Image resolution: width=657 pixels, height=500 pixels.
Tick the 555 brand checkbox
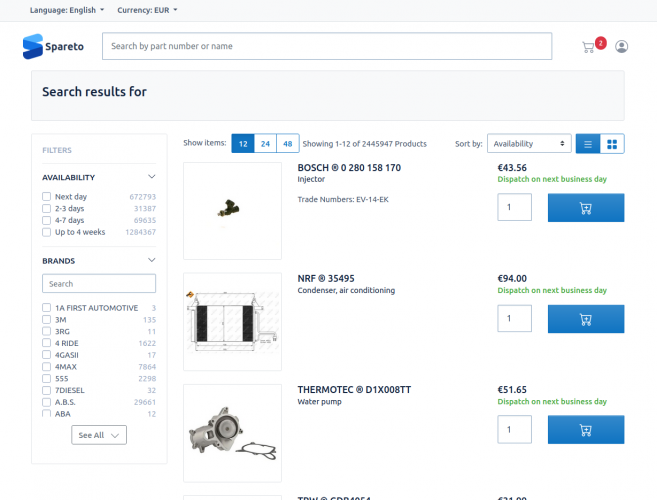point(47,378)
